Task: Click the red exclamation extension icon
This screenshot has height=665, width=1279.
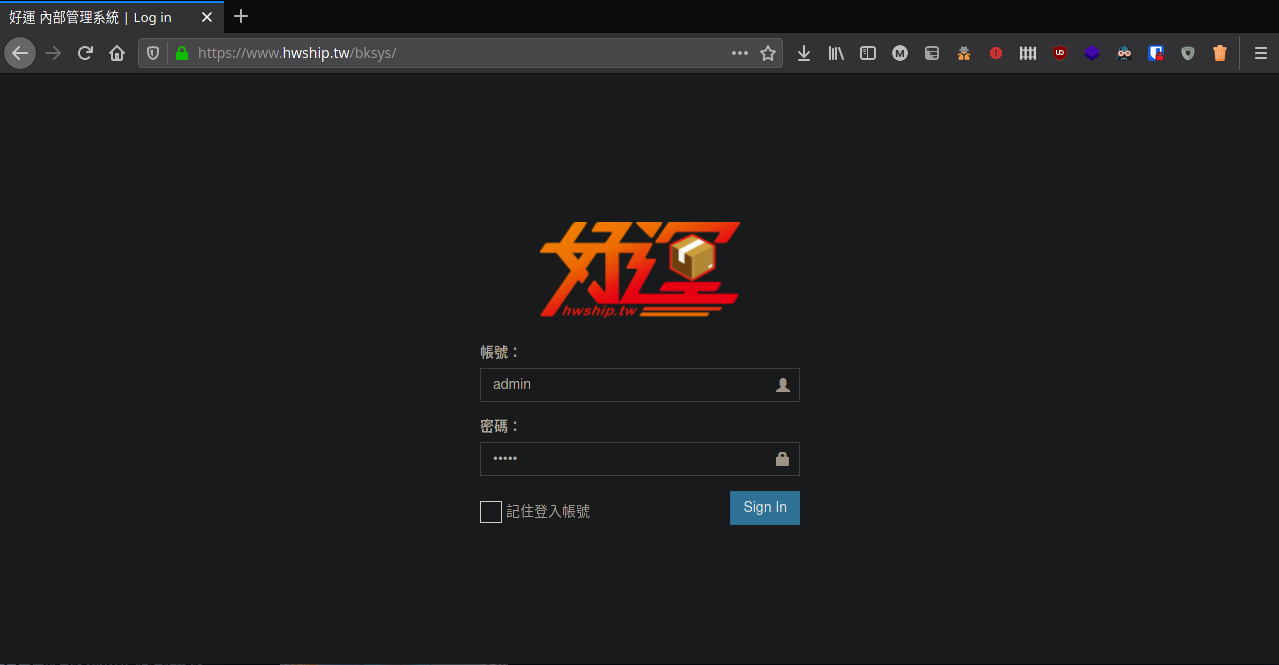Action: [996, 53]
